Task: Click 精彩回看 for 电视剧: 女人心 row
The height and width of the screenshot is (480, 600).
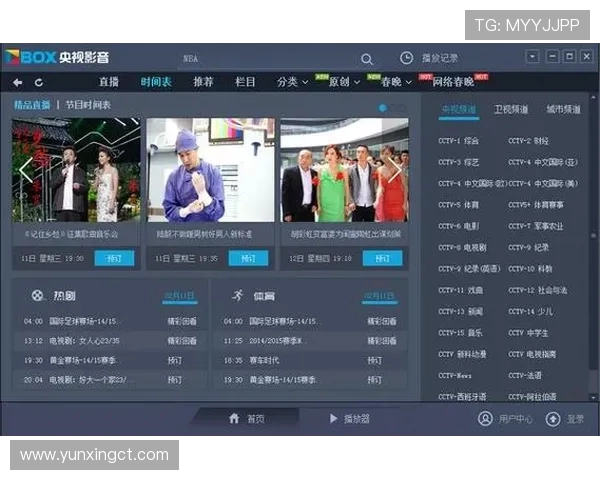Action: [x=182, y=341]
